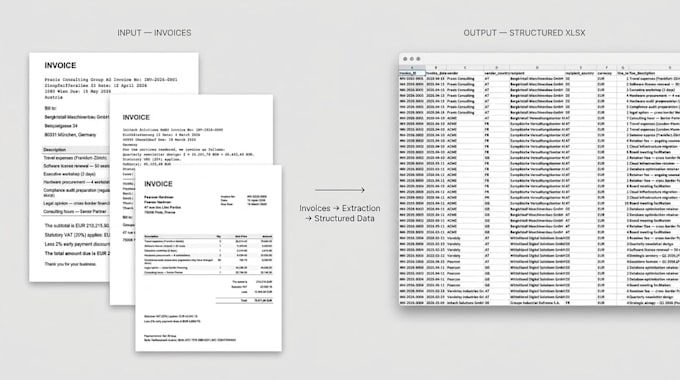Click the OUTPUT — STRUCTURED XLSX heading
Screen dimensions: 680x380
(524, 33)
